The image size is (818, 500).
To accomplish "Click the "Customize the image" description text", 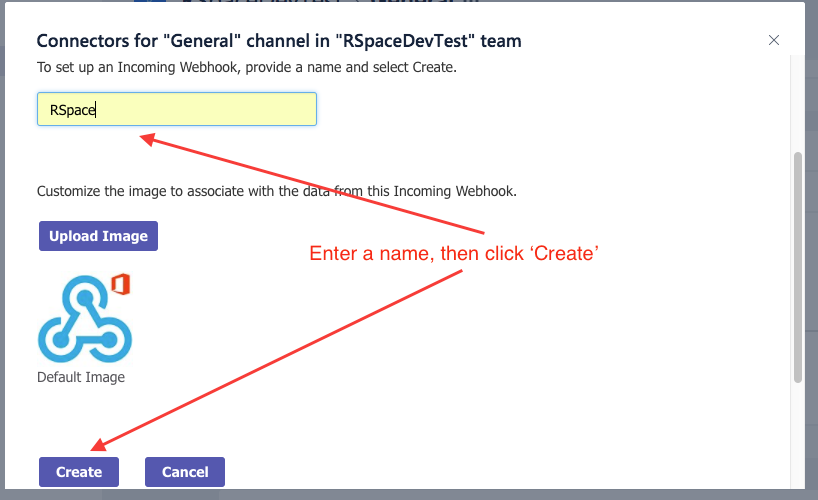I will coord(276,191).
